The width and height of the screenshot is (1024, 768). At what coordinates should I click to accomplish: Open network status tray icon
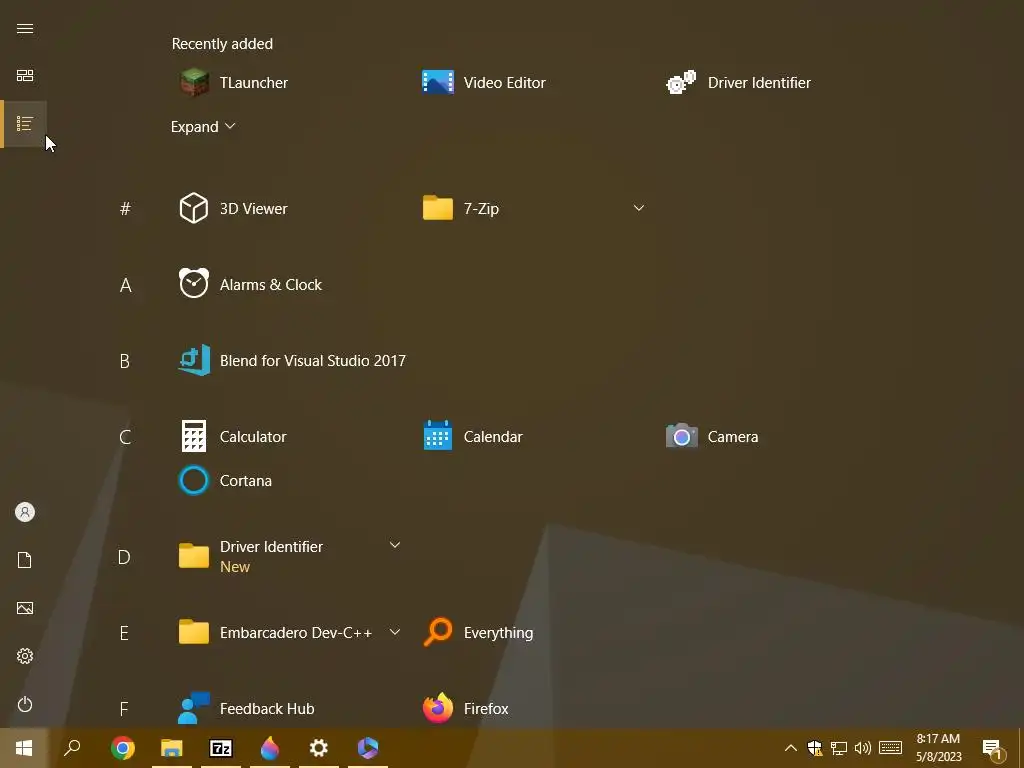(x=839, y=748)
